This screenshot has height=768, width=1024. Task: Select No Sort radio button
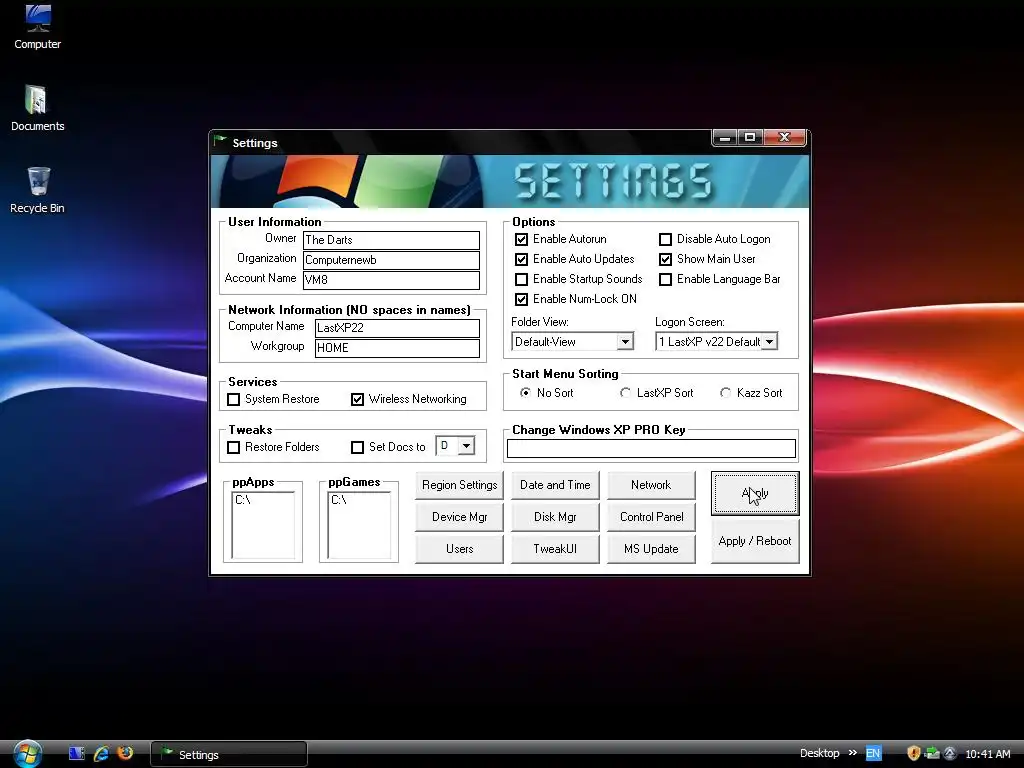click(525, 392)
